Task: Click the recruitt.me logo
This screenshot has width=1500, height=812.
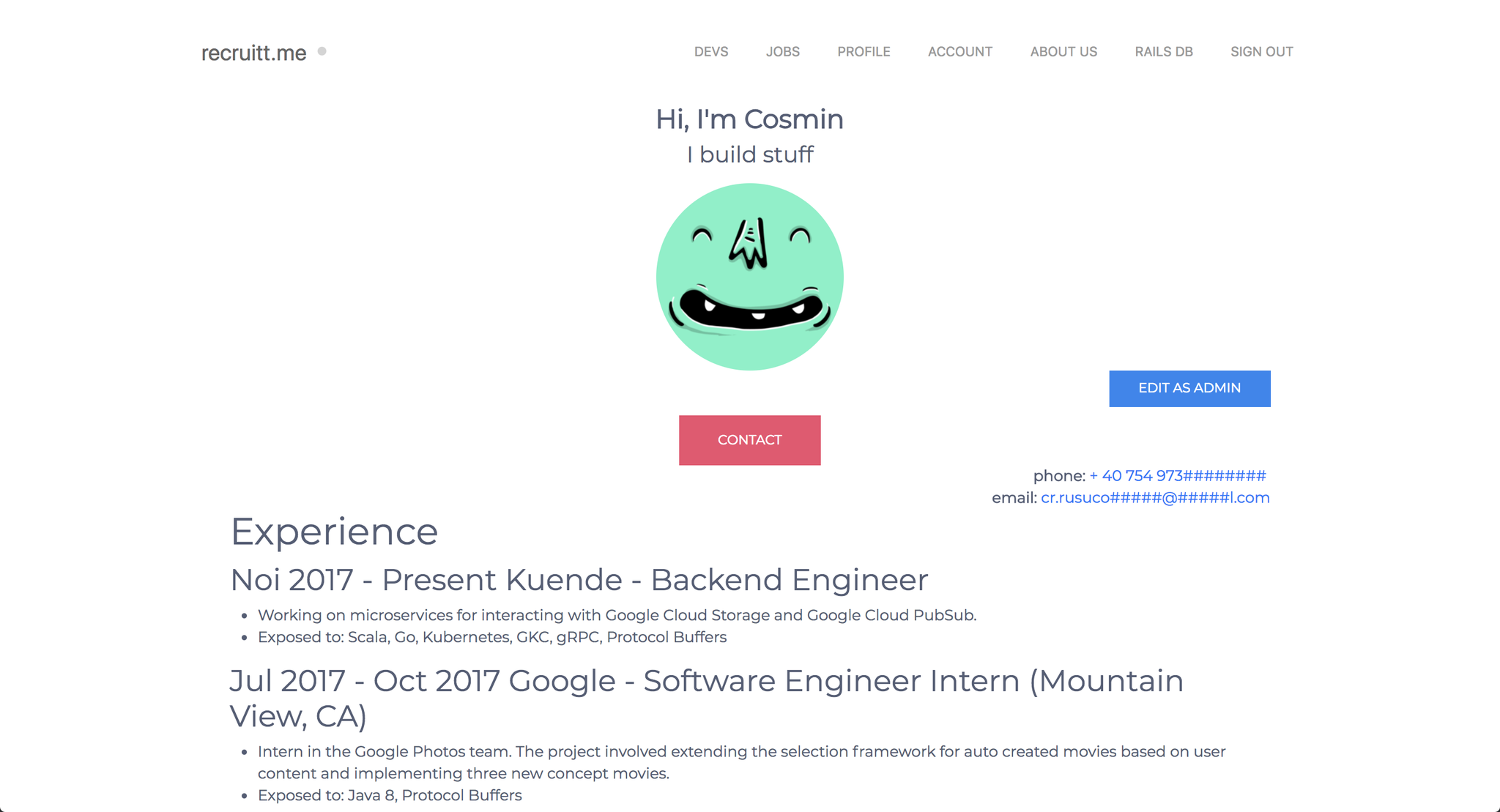Action: click(x=253, y=53)
